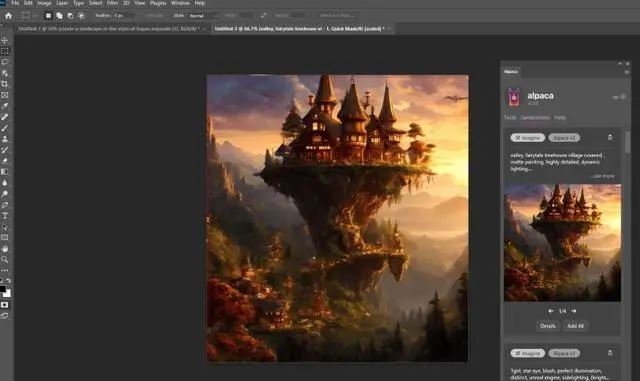Select the Lasso tool
The height and width of the screenshot is (381, 640).
coord(4,62)
